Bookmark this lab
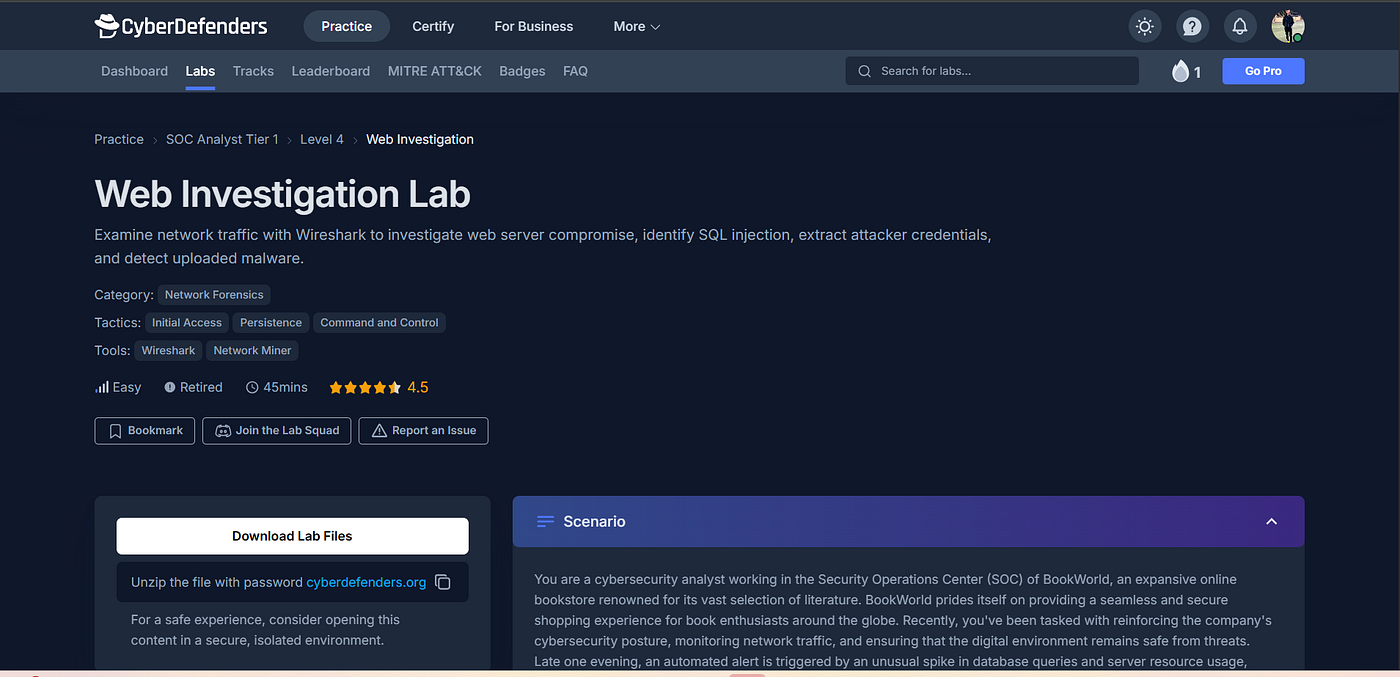 coord(145,431)
